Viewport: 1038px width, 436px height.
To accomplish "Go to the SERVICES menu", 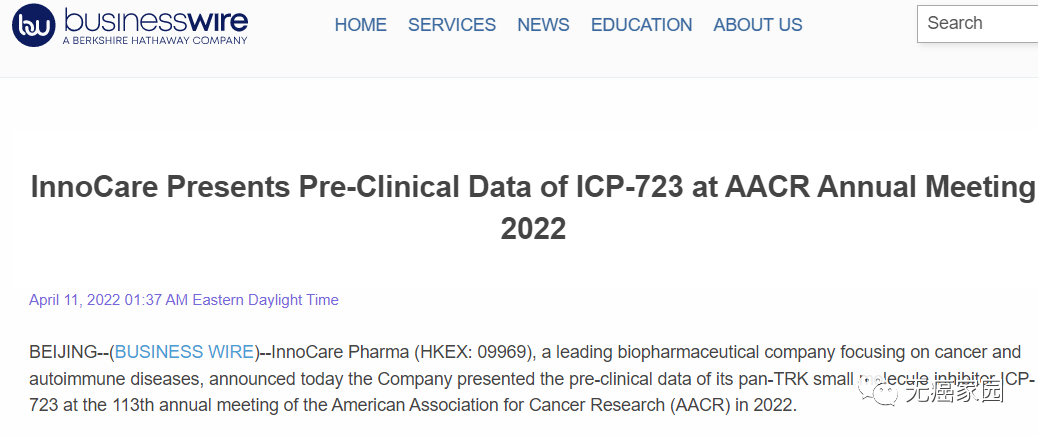I will 452,25.
